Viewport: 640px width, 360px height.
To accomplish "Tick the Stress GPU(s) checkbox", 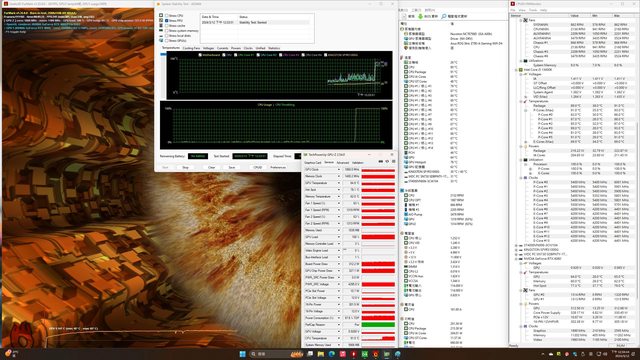I will (x=167, y=41).
